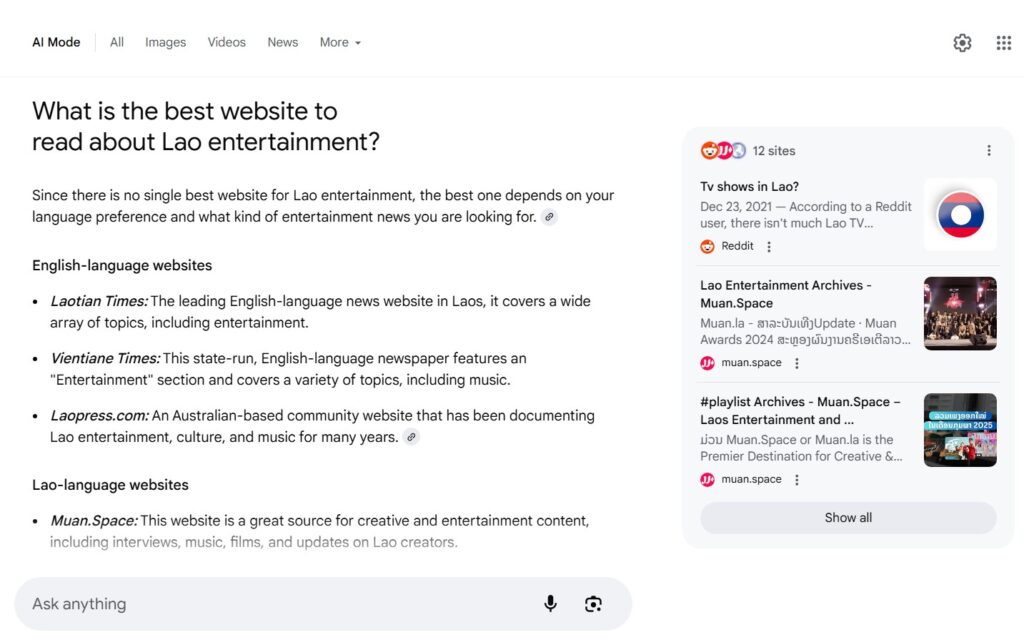This screenshot has height=640, width=1024.
Task: Start voice search with microphone icon
Action: (551, 603)
